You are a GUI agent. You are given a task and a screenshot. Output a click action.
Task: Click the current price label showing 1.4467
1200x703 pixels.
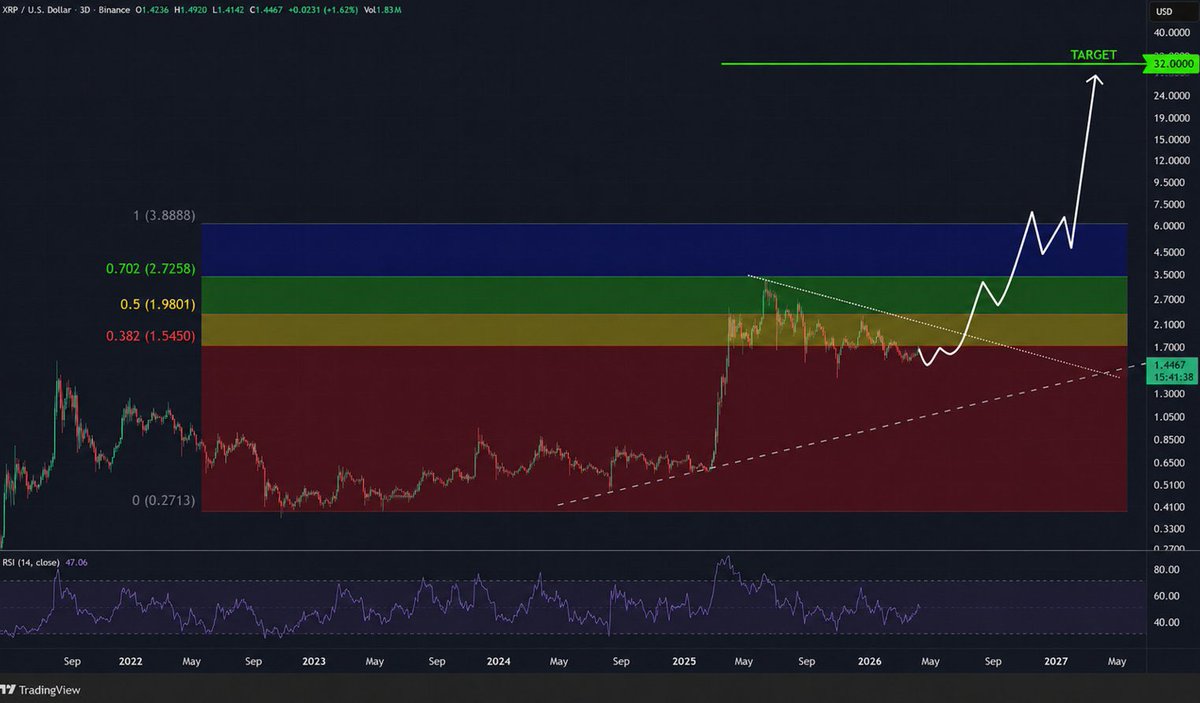[1171, 367]
